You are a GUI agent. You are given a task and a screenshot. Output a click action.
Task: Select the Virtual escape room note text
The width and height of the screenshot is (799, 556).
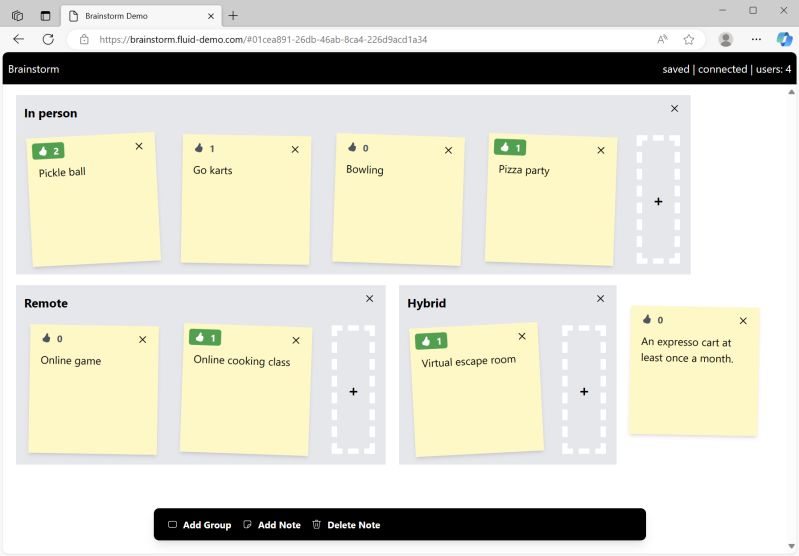468,361
